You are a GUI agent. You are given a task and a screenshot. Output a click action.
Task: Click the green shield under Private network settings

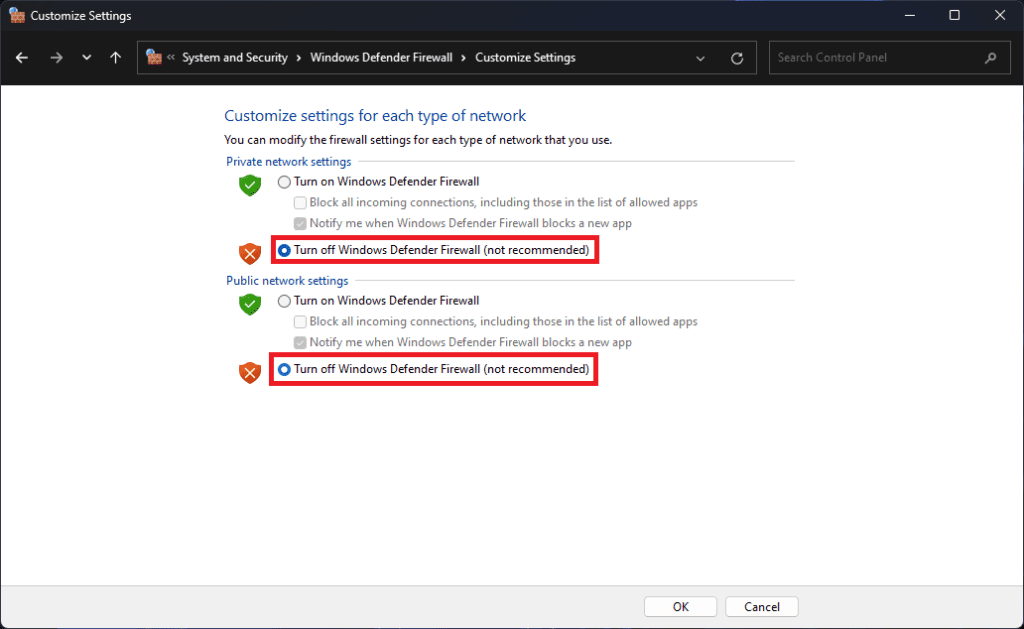(249, 186)
